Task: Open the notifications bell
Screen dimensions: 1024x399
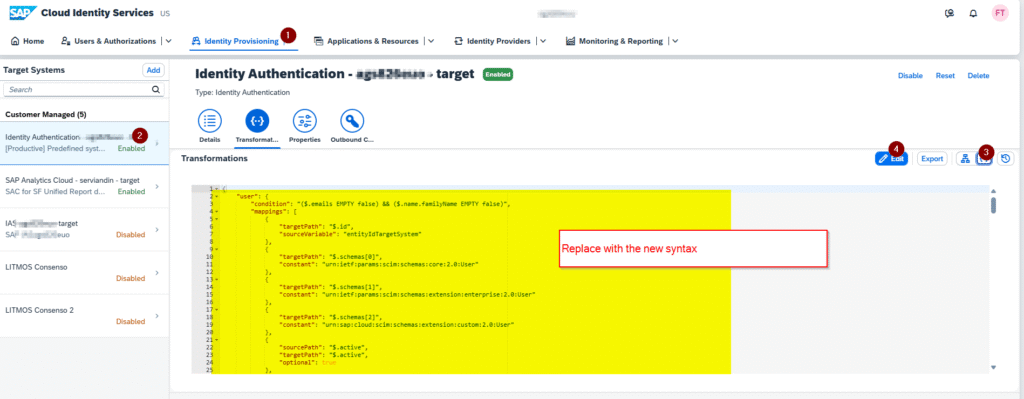Action: pos(973,13)
